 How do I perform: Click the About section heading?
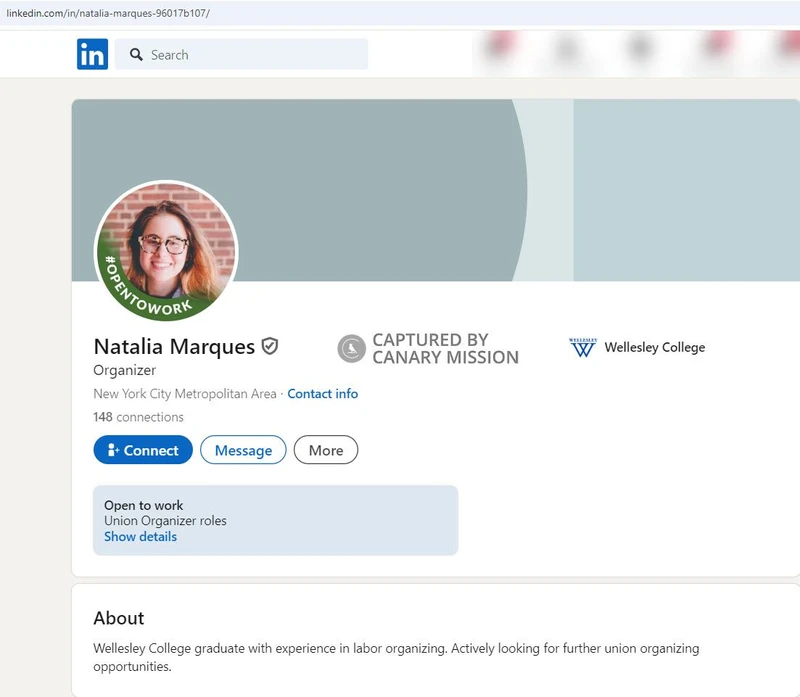[117, 618]
